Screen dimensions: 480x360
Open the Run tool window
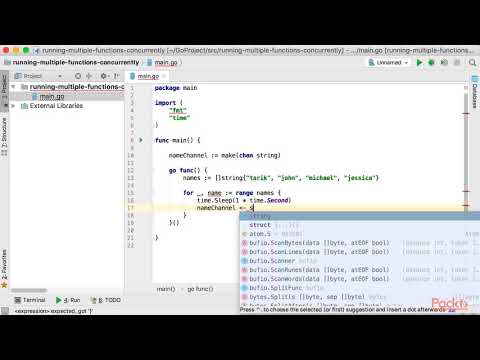[x=68, y=300]
